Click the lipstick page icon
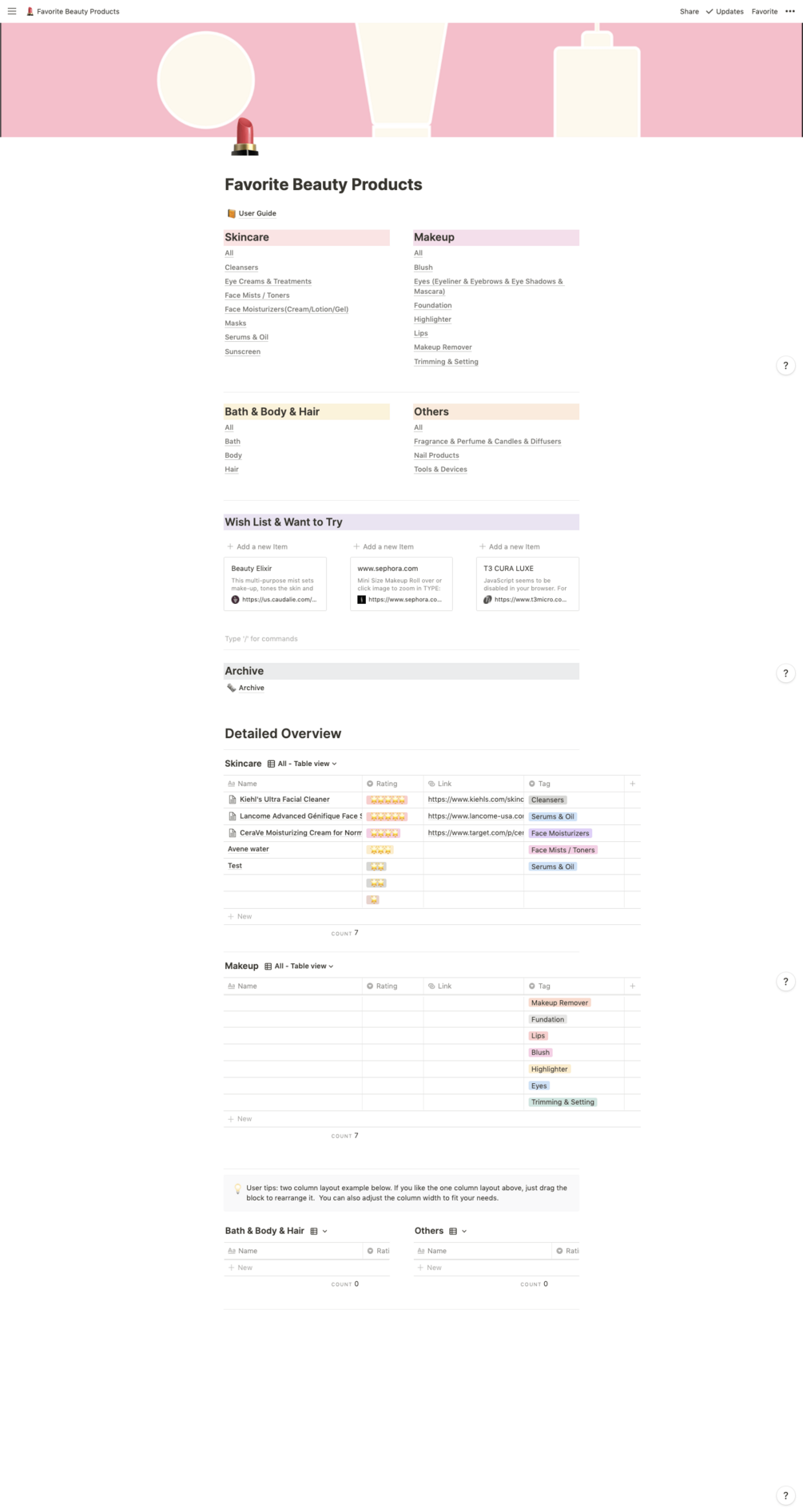803x1512 pixels. coord(244,136)
